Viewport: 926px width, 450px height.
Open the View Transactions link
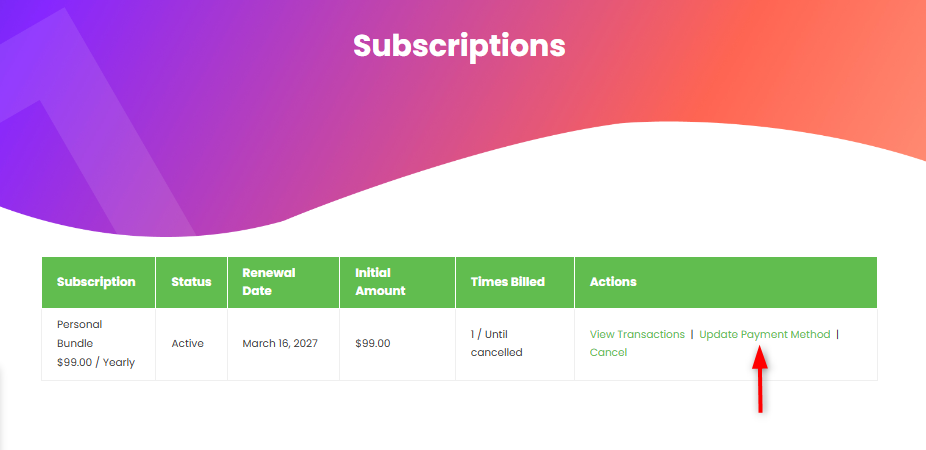(x=637, y=334)
